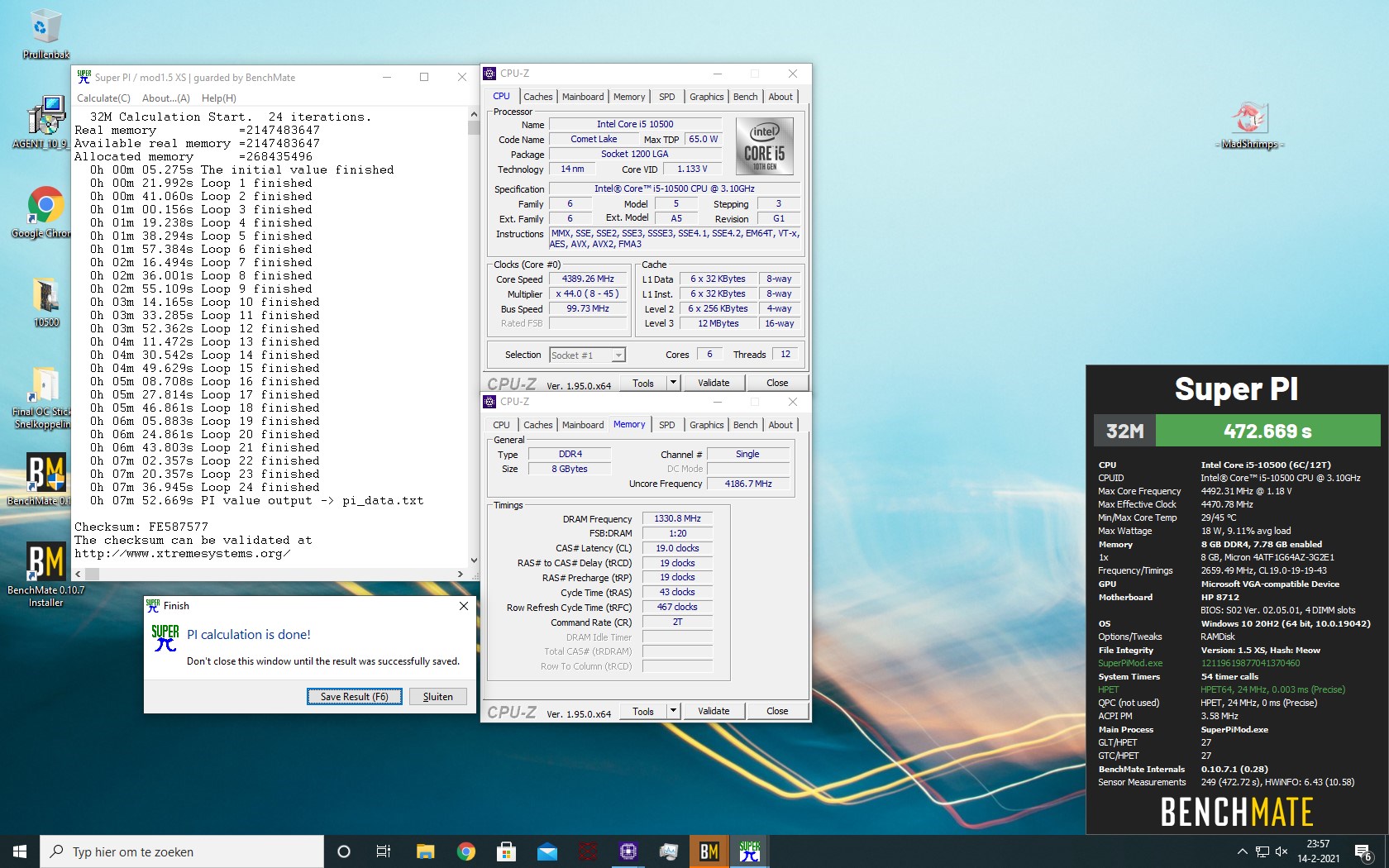The height and width of the screenshot is (868, 1389).
Task: Click the Core Speed 4389.26 MHz field
Action: pos(588,279)
